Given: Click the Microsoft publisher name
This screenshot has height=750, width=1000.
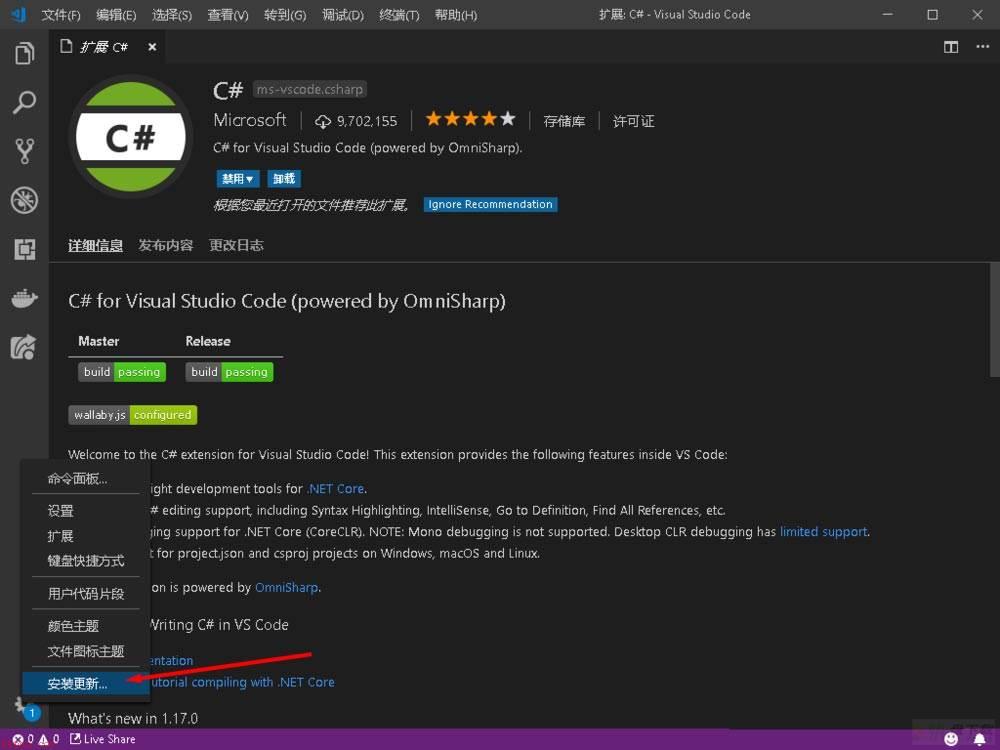Looking at the screenshot, I should 250,120.
